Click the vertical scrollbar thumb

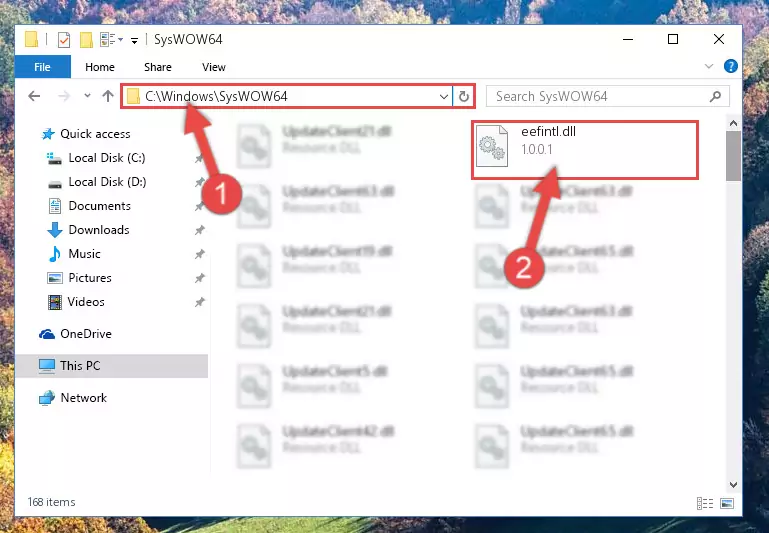(733, 156)
